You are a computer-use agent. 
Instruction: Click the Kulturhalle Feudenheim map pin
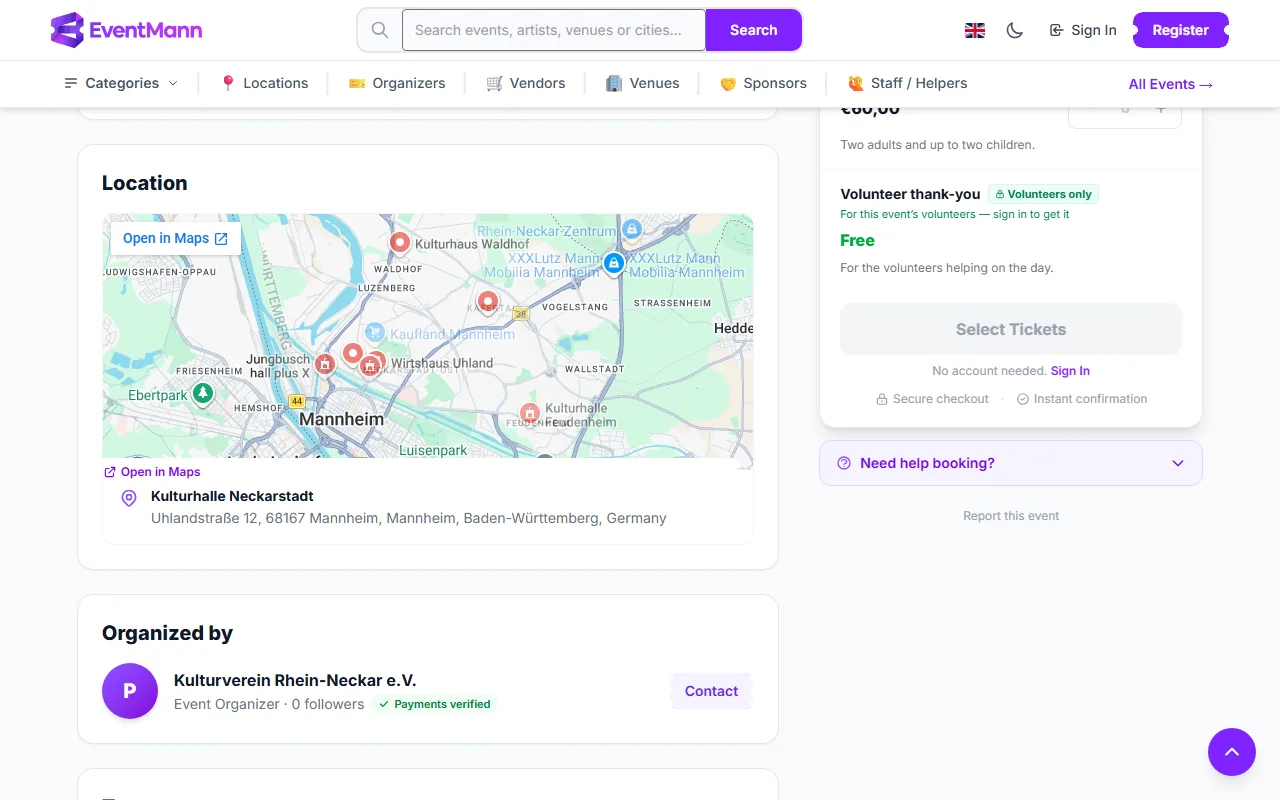[x=530, y=413]
